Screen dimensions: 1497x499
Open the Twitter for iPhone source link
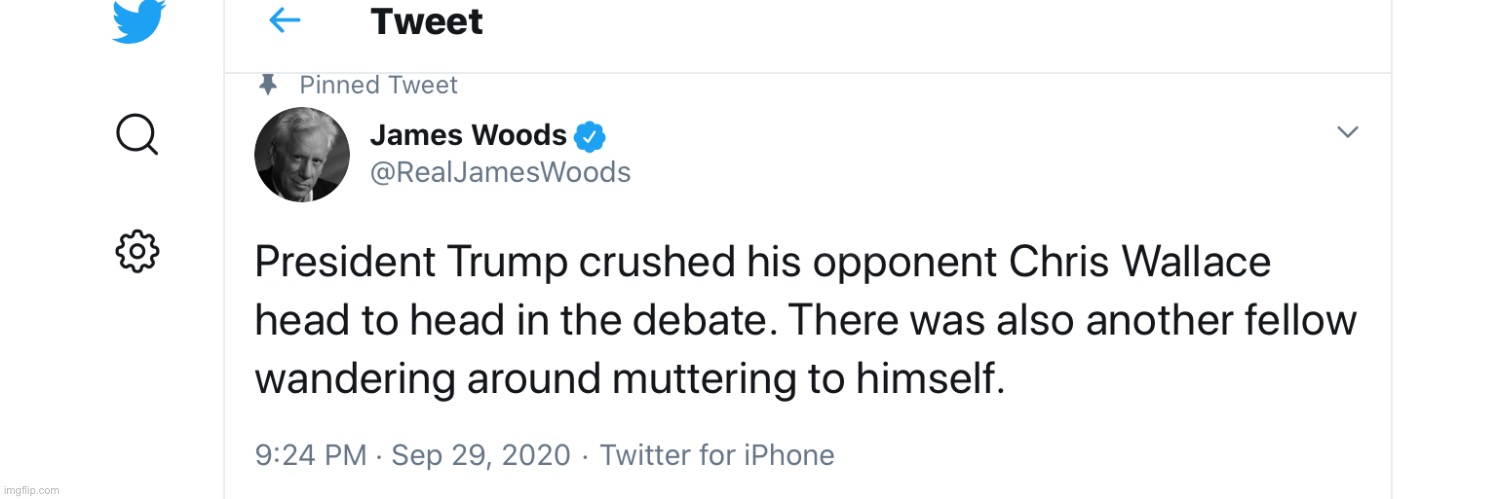pos(716,456)
